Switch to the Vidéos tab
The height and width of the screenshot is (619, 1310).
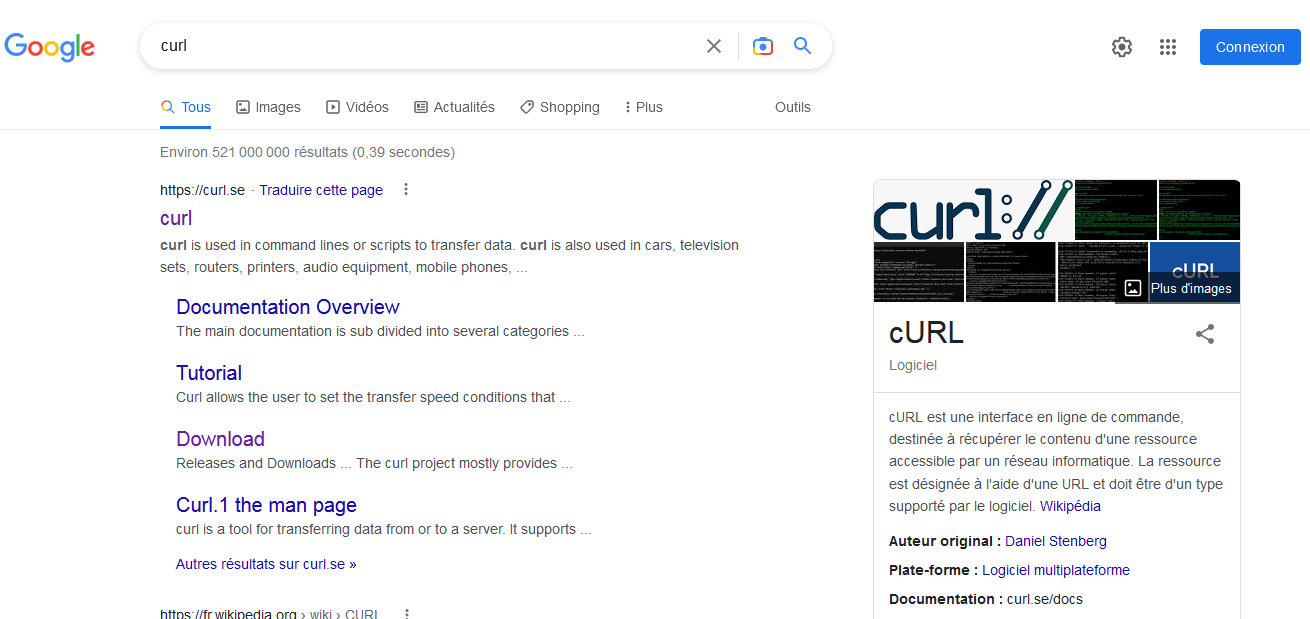[358, 107]
